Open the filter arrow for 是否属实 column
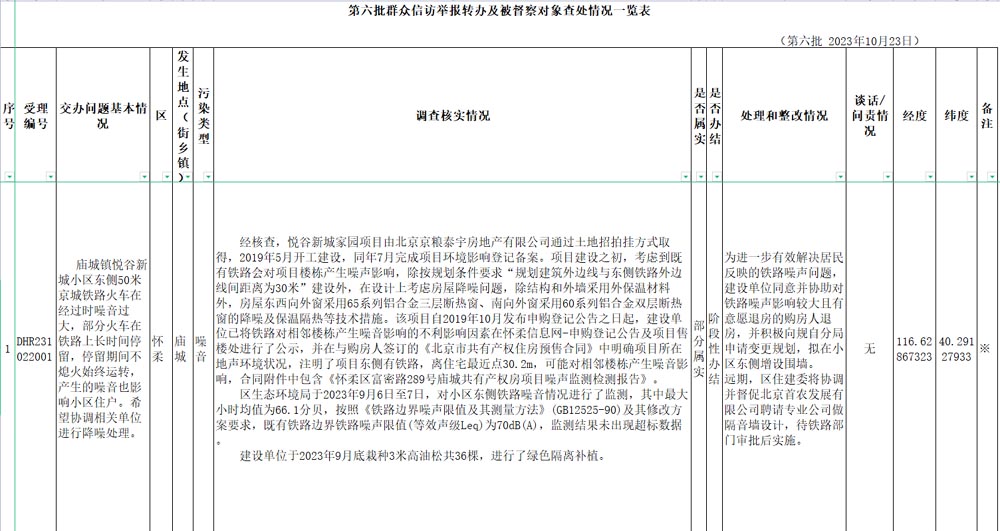The height and width of the screenshot is (531, 1000). point(702,177)
